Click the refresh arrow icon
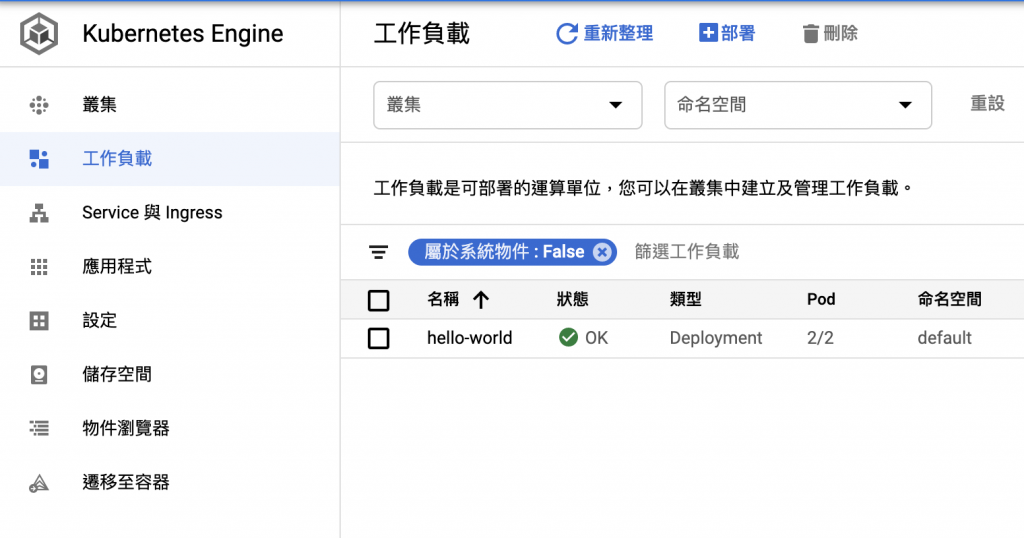Viewport: 1024px width, 538px height. point(566,33)
